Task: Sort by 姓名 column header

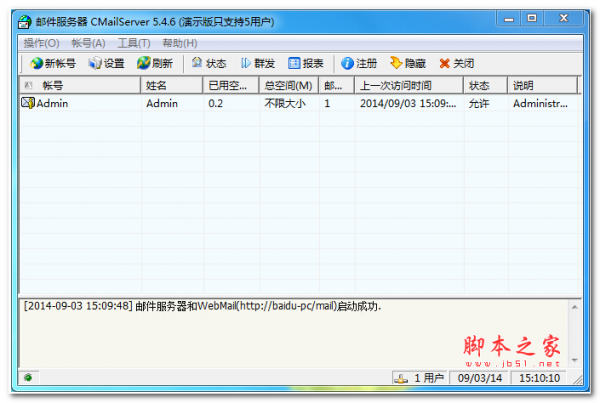Action: coord(172,85)
